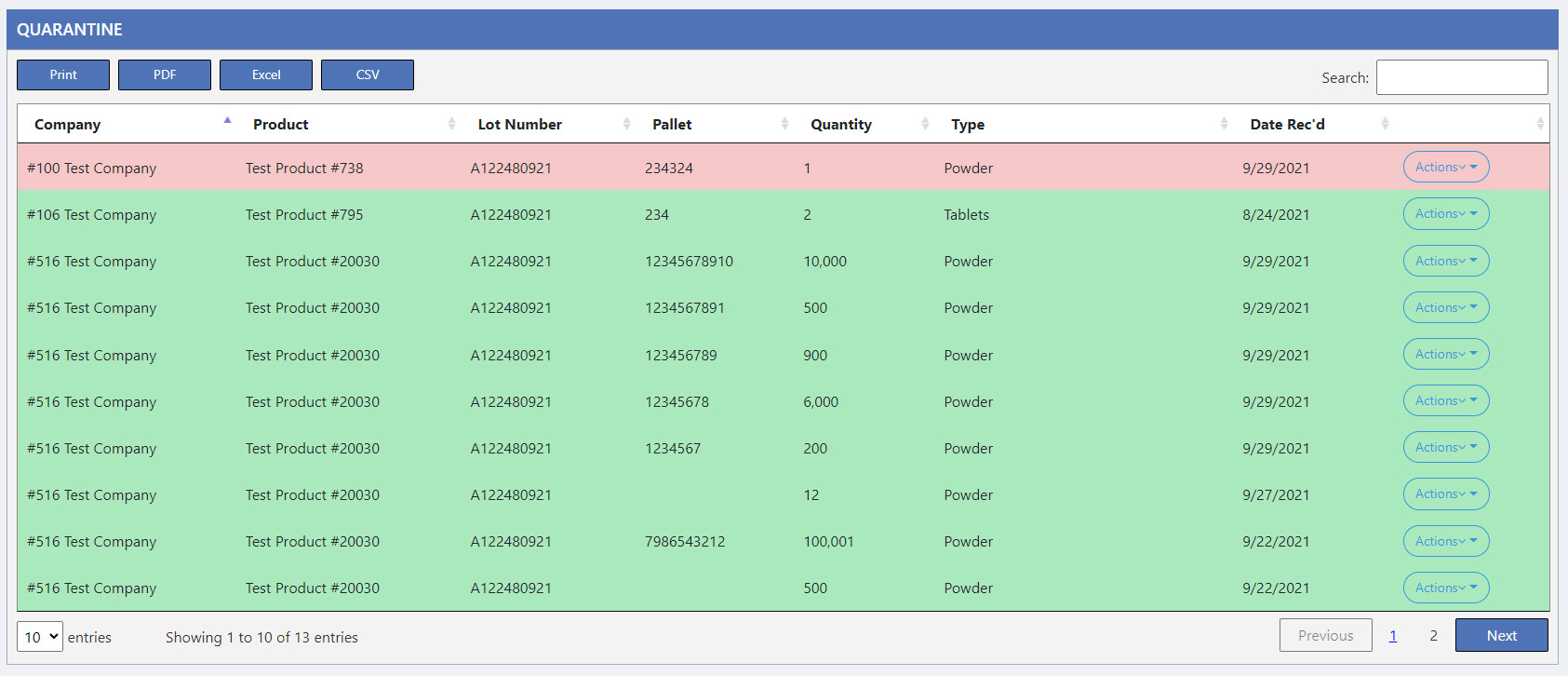Open Actions for last row dated 9/22/2021

(1446, 588)
